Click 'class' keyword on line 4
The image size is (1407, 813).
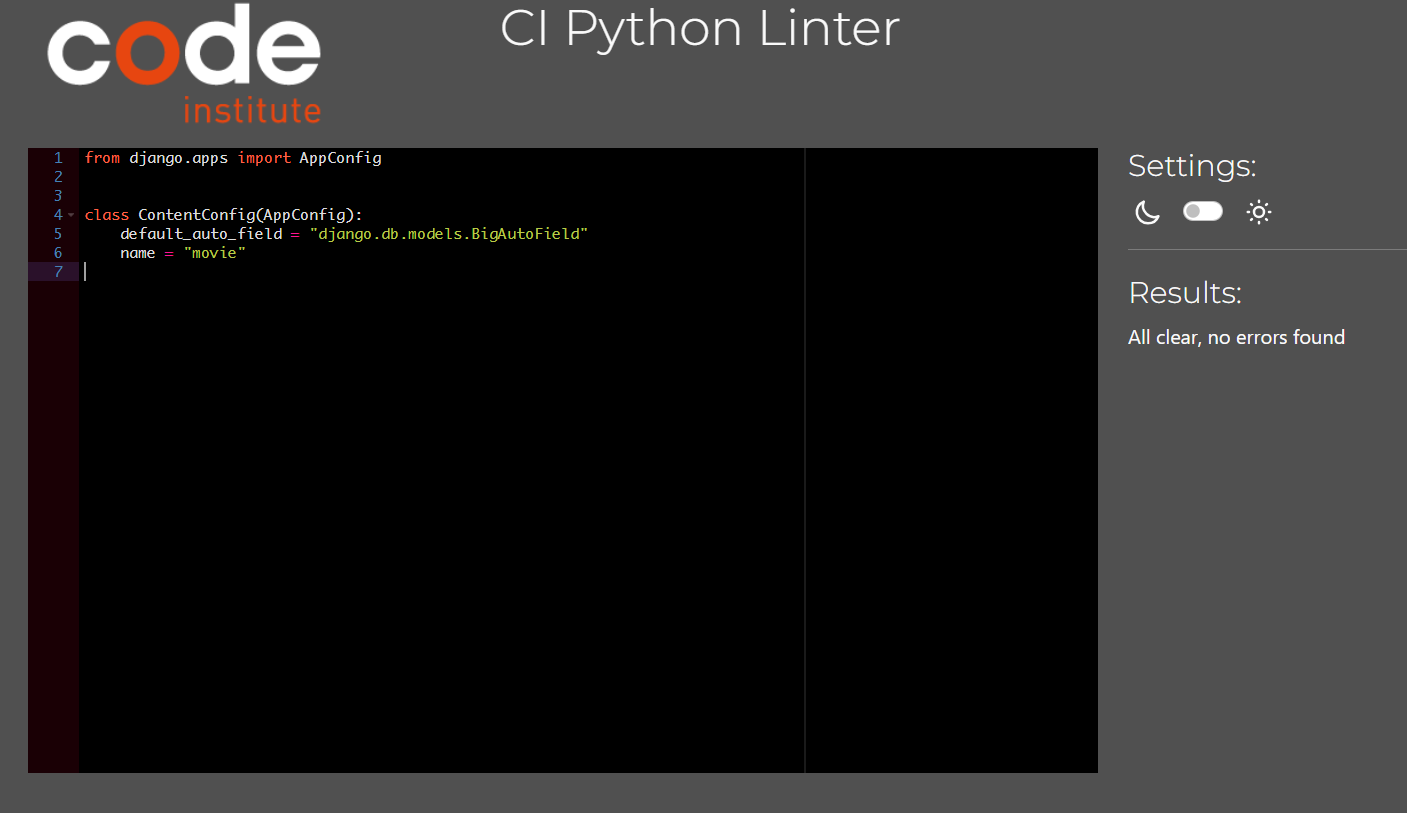107,215
